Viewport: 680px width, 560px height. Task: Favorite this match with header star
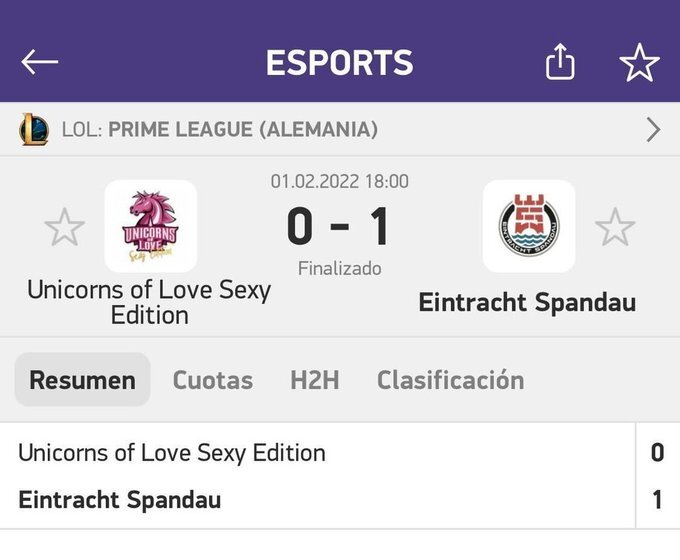coord(640,62)
